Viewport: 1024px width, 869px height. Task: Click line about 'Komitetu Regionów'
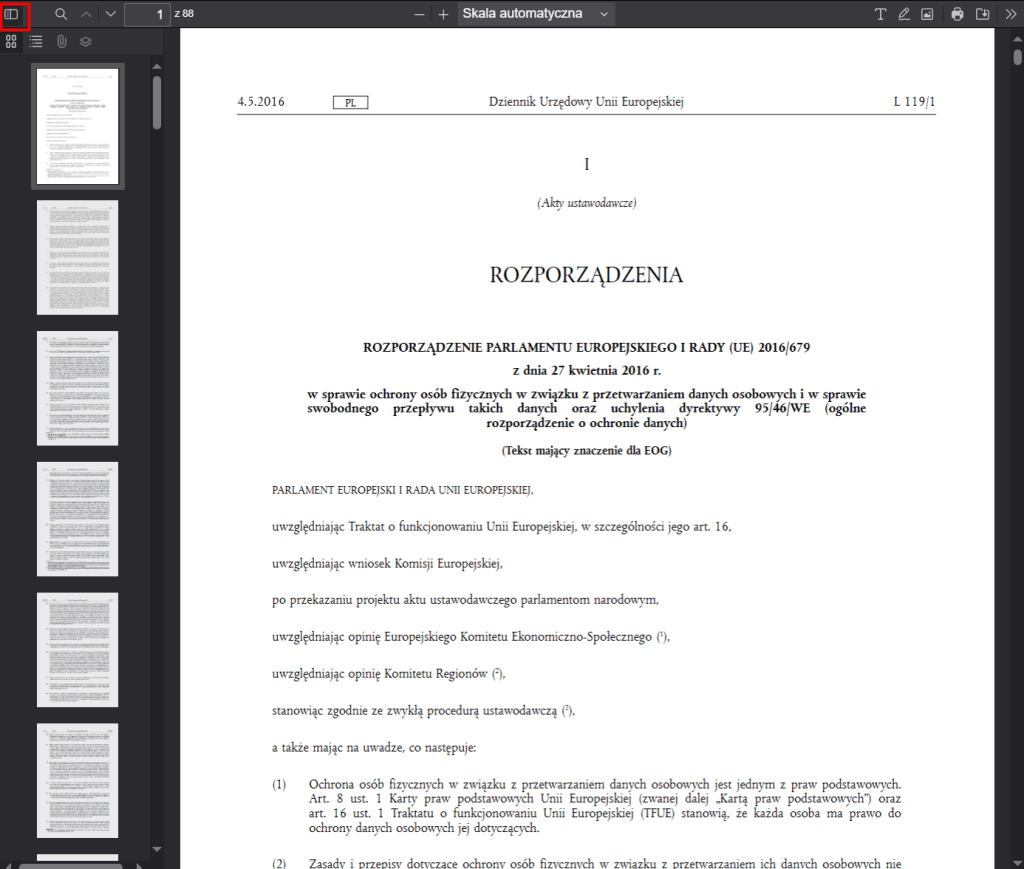coord(389,674)
